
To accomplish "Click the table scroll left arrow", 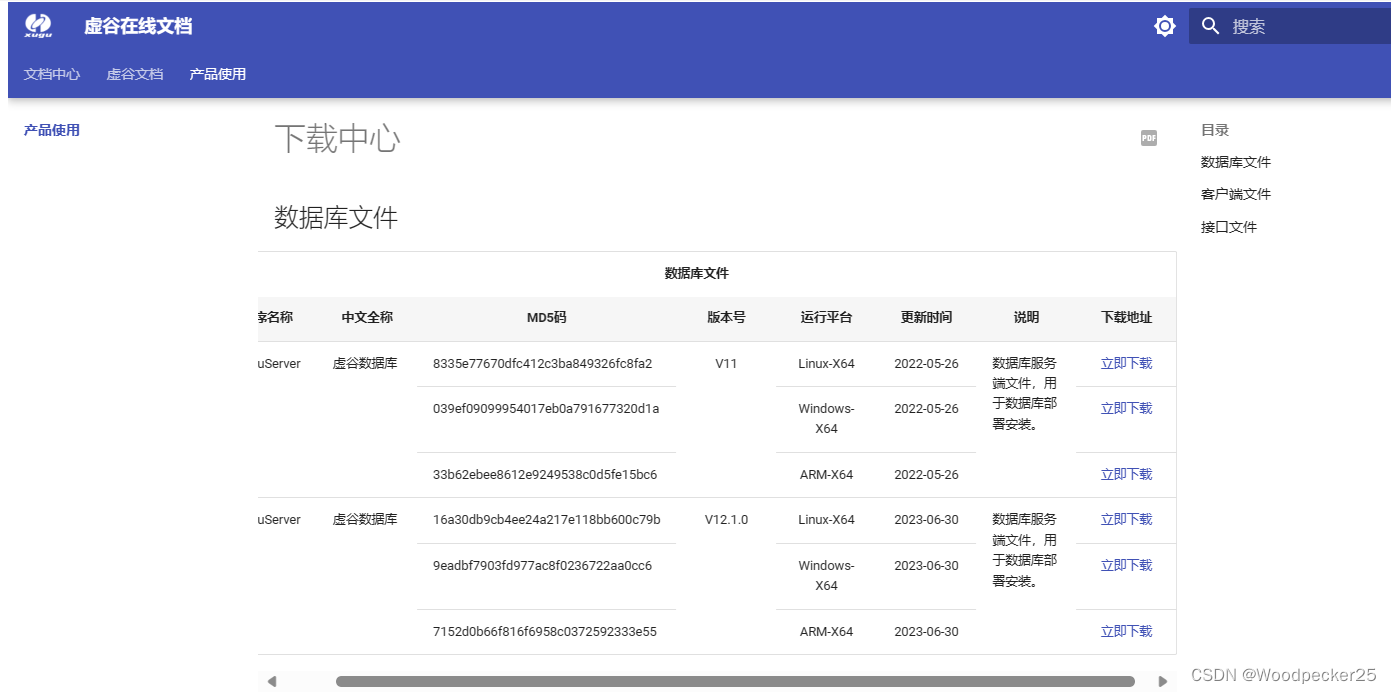I will [x=271, y=681].
